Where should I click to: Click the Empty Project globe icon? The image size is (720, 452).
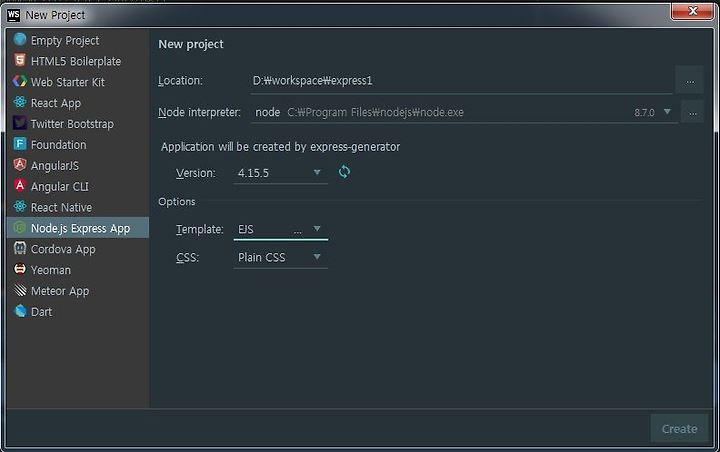click(20, 40)
